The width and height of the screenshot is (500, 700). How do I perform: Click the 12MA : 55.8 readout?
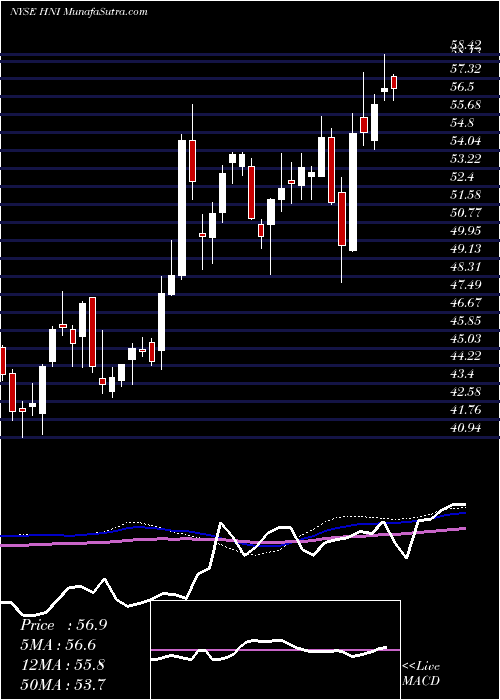coord(62,665)
